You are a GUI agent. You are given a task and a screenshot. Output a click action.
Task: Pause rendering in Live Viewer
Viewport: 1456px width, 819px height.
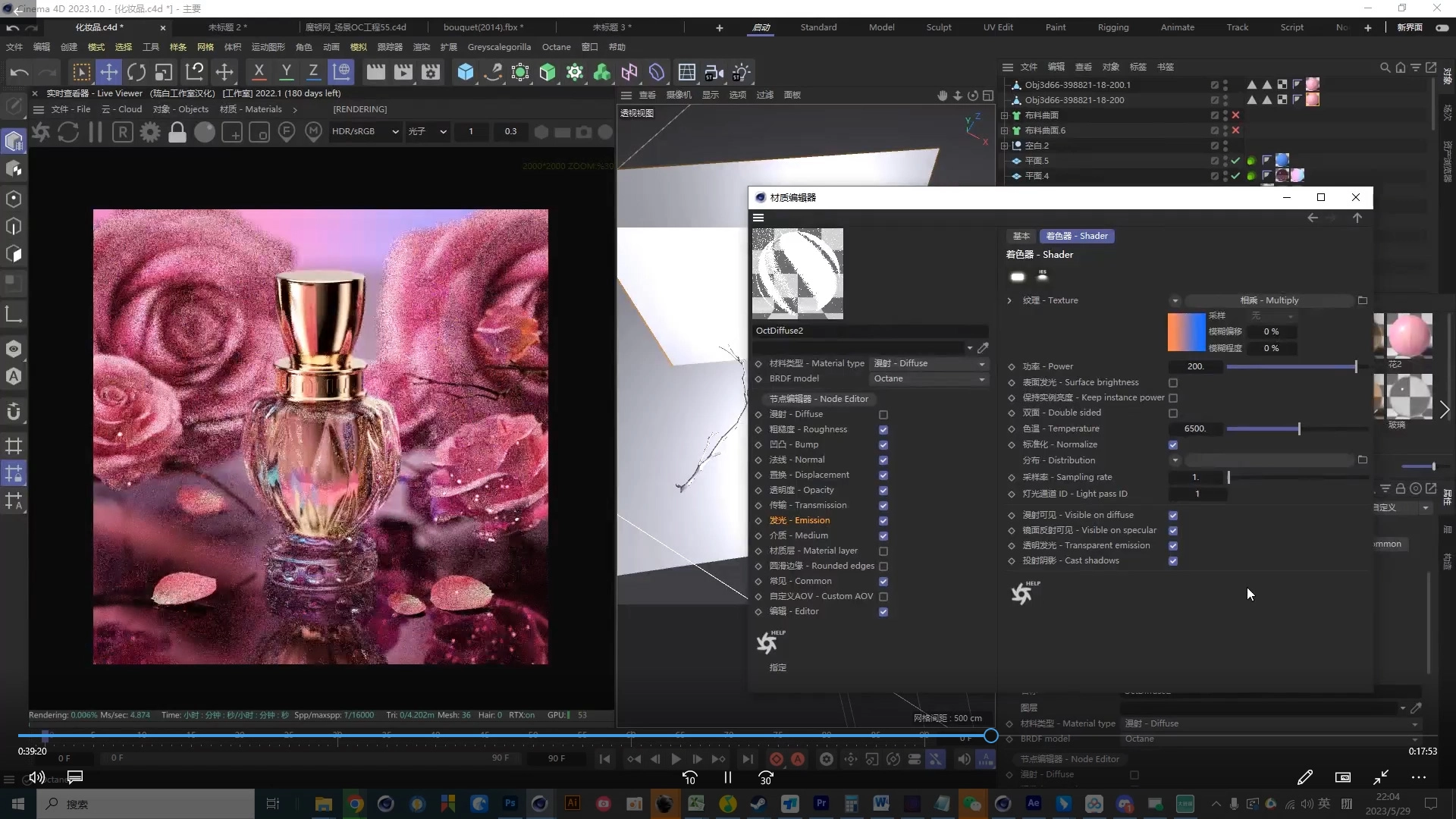[96, 133]
